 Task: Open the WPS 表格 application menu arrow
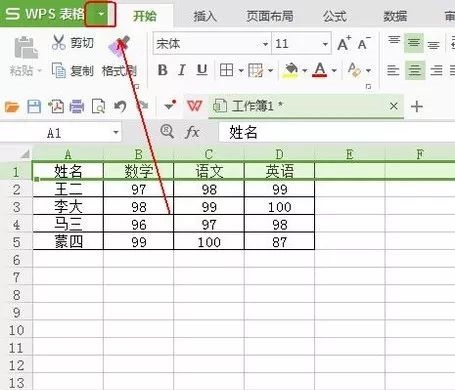[x=101, y=14]
